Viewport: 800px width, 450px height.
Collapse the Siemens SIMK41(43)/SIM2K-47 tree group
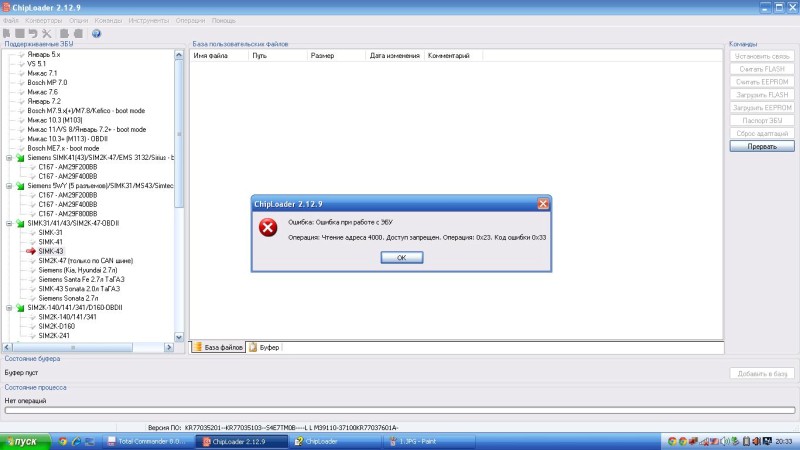pos(9,157)
